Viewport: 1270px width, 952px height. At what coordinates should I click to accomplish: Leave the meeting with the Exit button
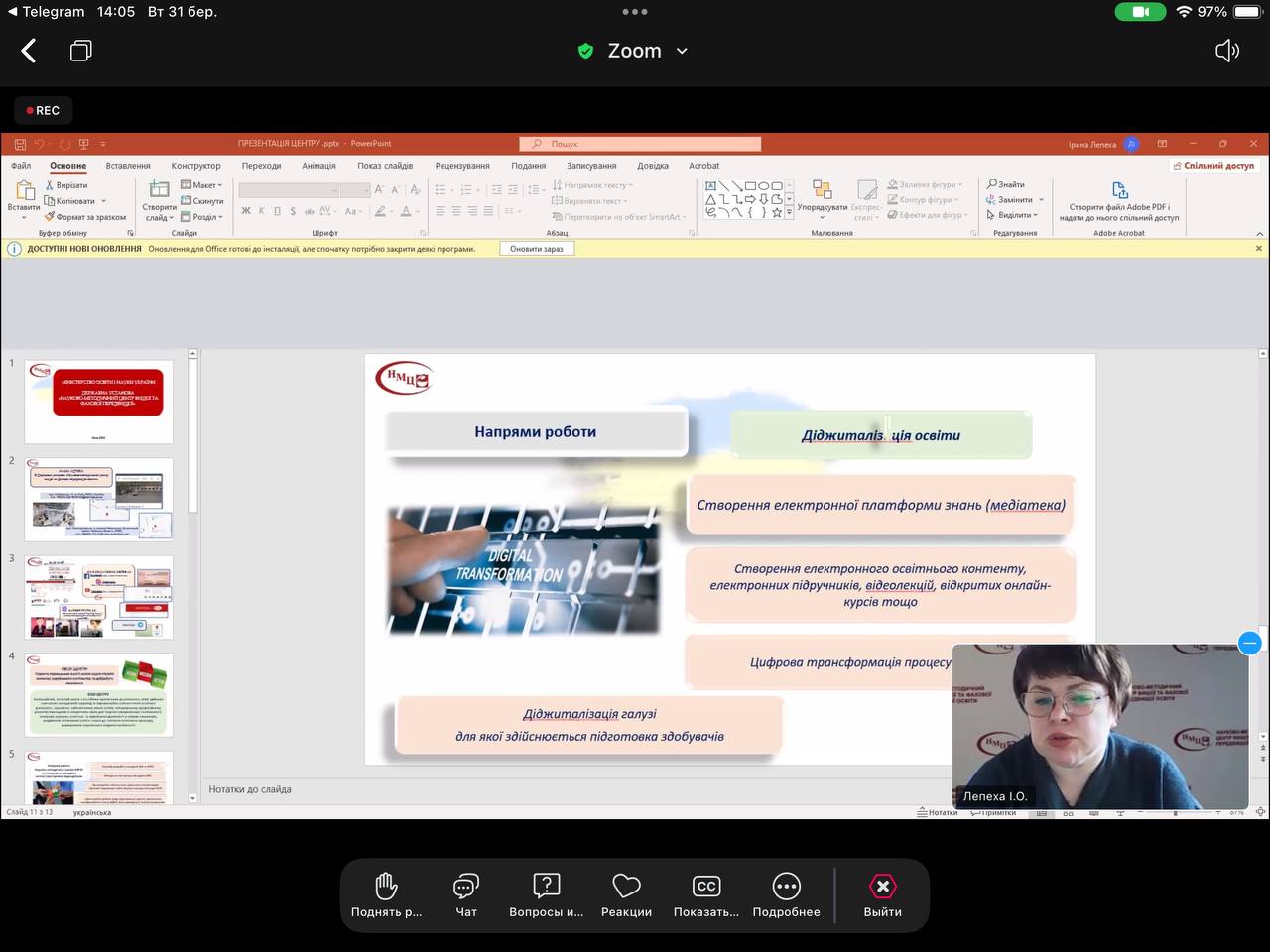(882, 887)
